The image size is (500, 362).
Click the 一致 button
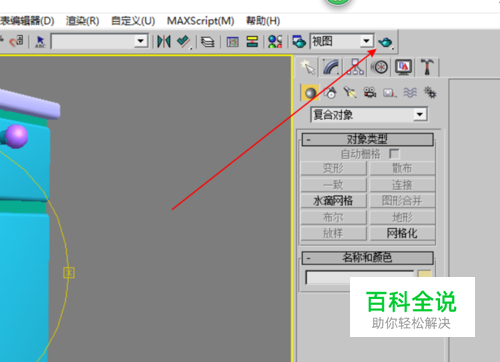click(x=333, y=185)
